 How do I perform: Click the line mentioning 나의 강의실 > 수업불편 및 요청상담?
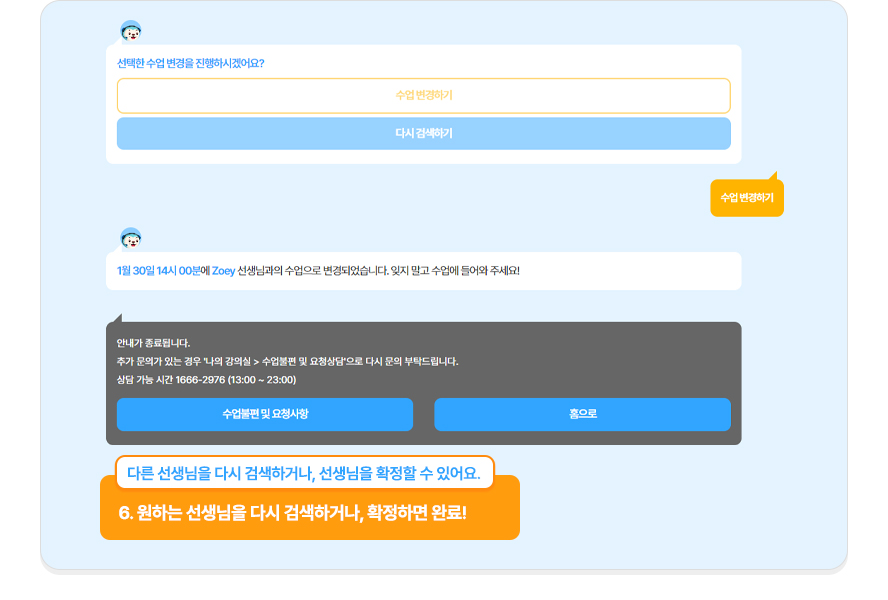click(288, 361)
